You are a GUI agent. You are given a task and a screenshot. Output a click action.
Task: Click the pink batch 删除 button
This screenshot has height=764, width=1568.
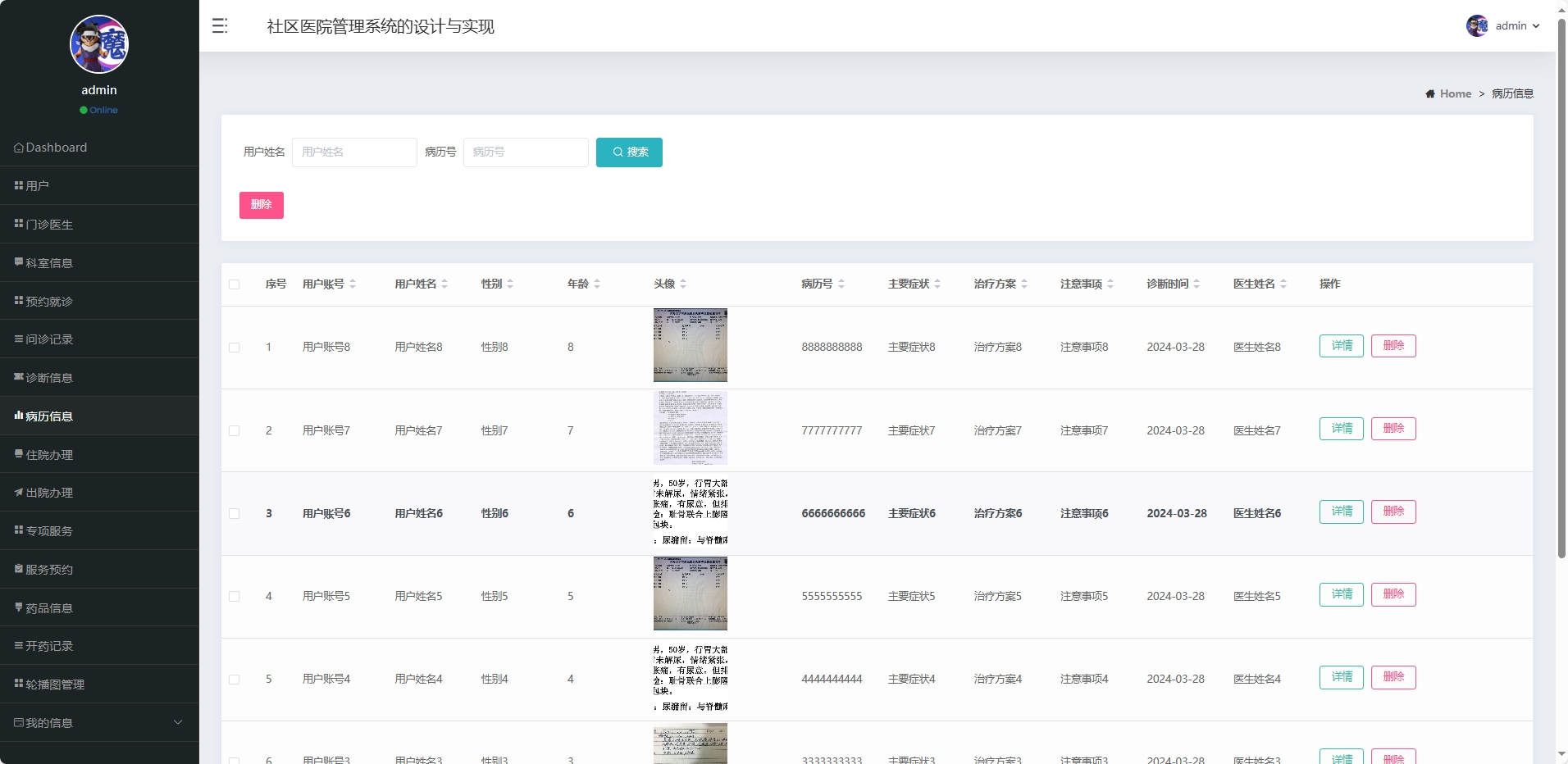click(x=262, y=205)
